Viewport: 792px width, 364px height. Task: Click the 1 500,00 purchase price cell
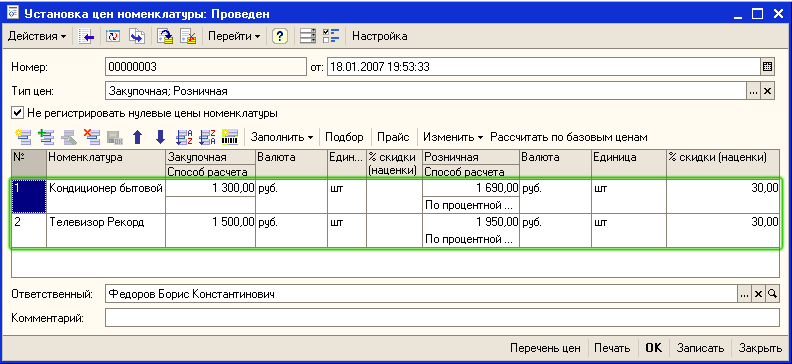(x=211, y=222)
